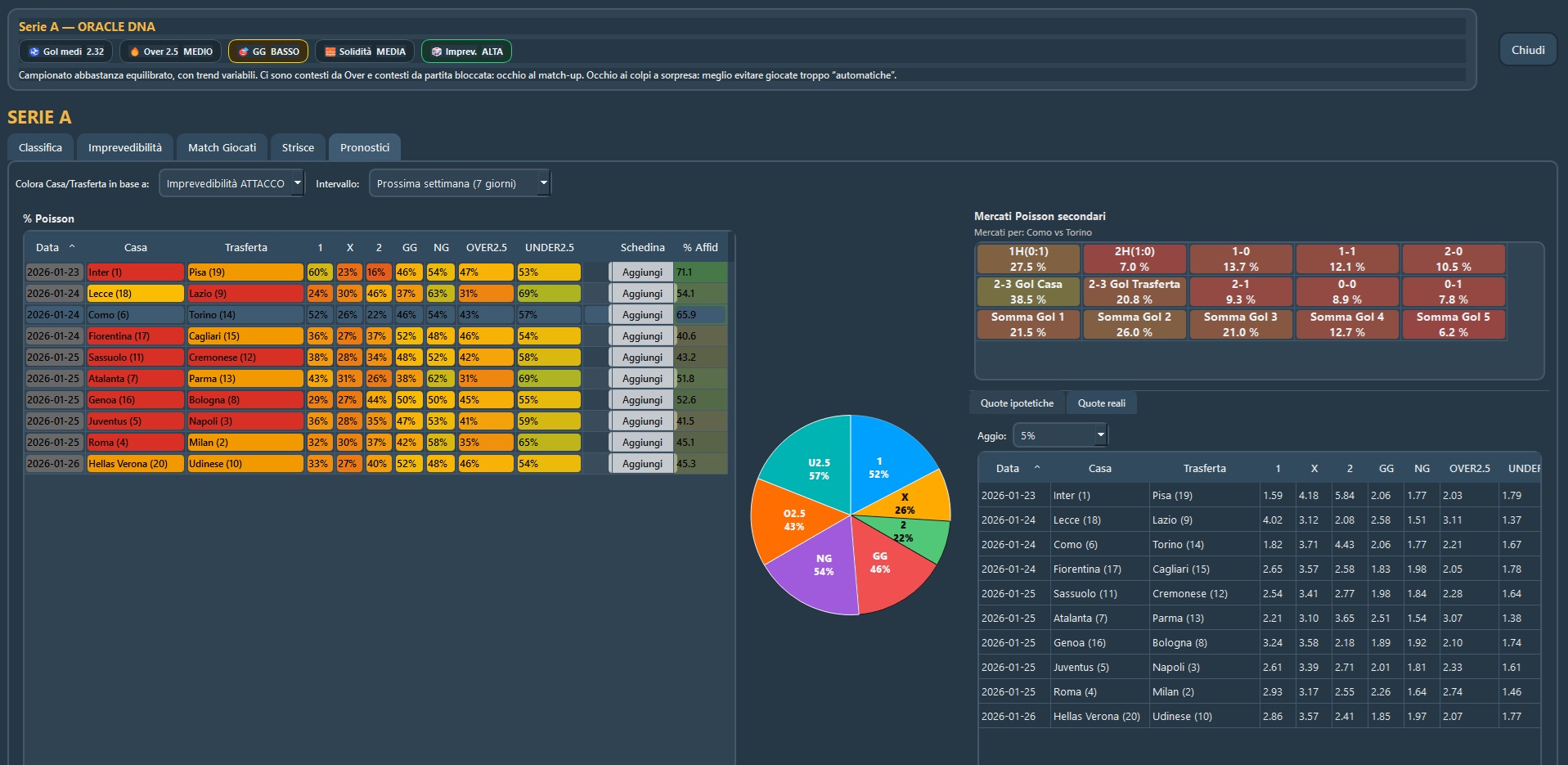Open the Intervallo dropdown

click(x=460, y=182)
